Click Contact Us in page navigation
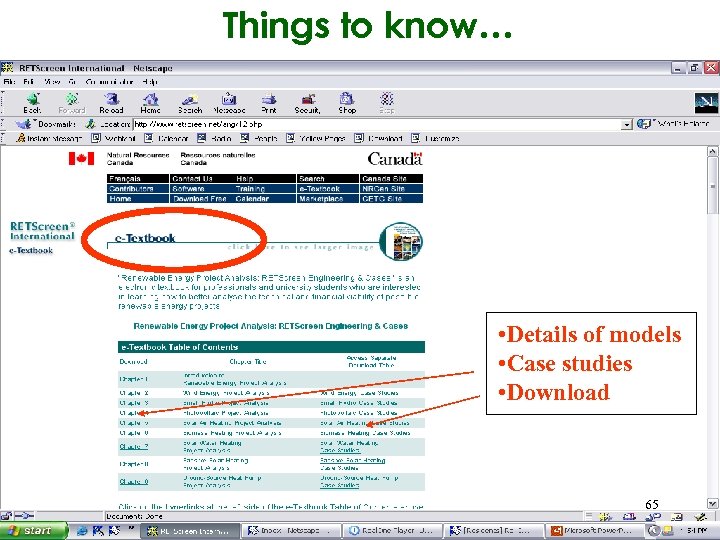Screen dimensions: 720x540 tap(192, 179)
